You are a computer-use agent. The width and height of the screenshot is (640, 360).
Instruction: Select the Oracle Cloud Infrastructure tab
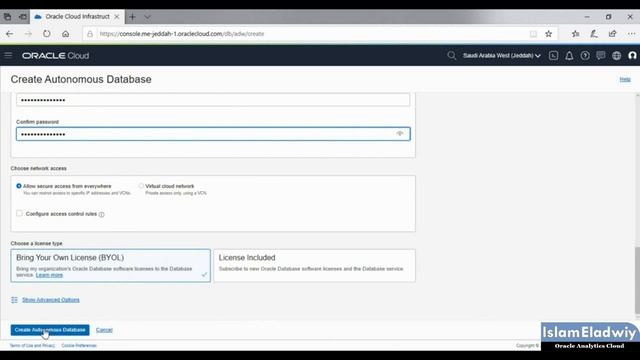pyautogui.click(x=77, y=17)
